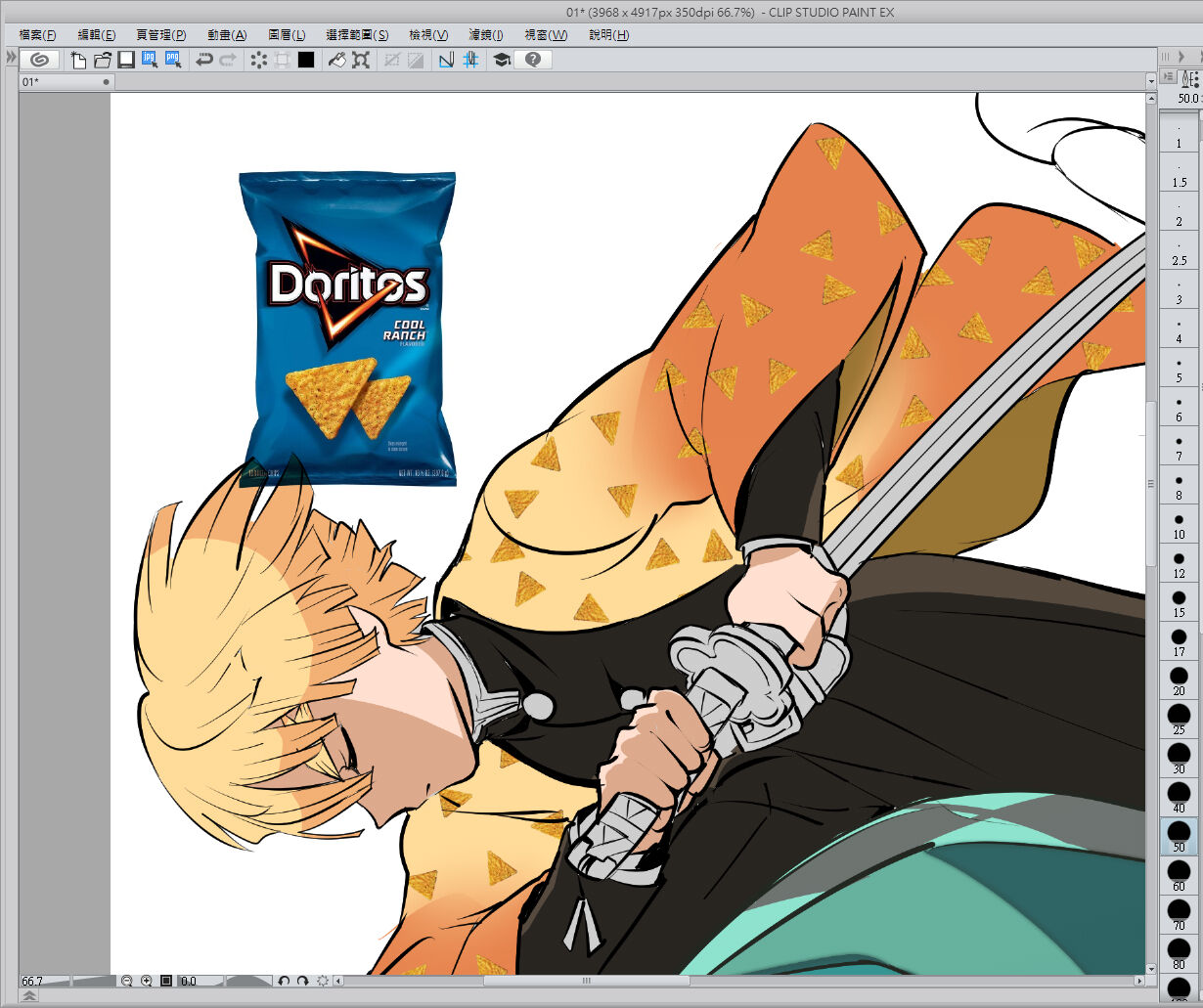Open the tutorial graduation cap icon
The height and width of the screenshot is (1008, 1203).
click(x=502, y=60)
